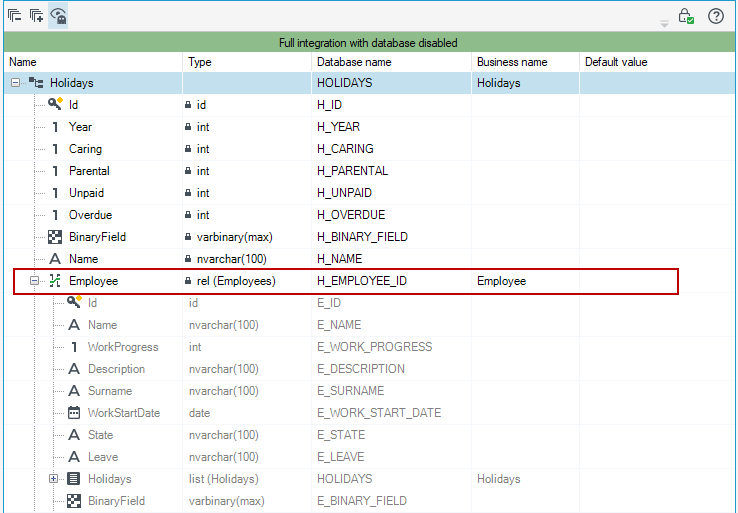Click the integer icon beside WorkProgress
The width and height of the screenshot is (738, 513).
pos(74,347)
